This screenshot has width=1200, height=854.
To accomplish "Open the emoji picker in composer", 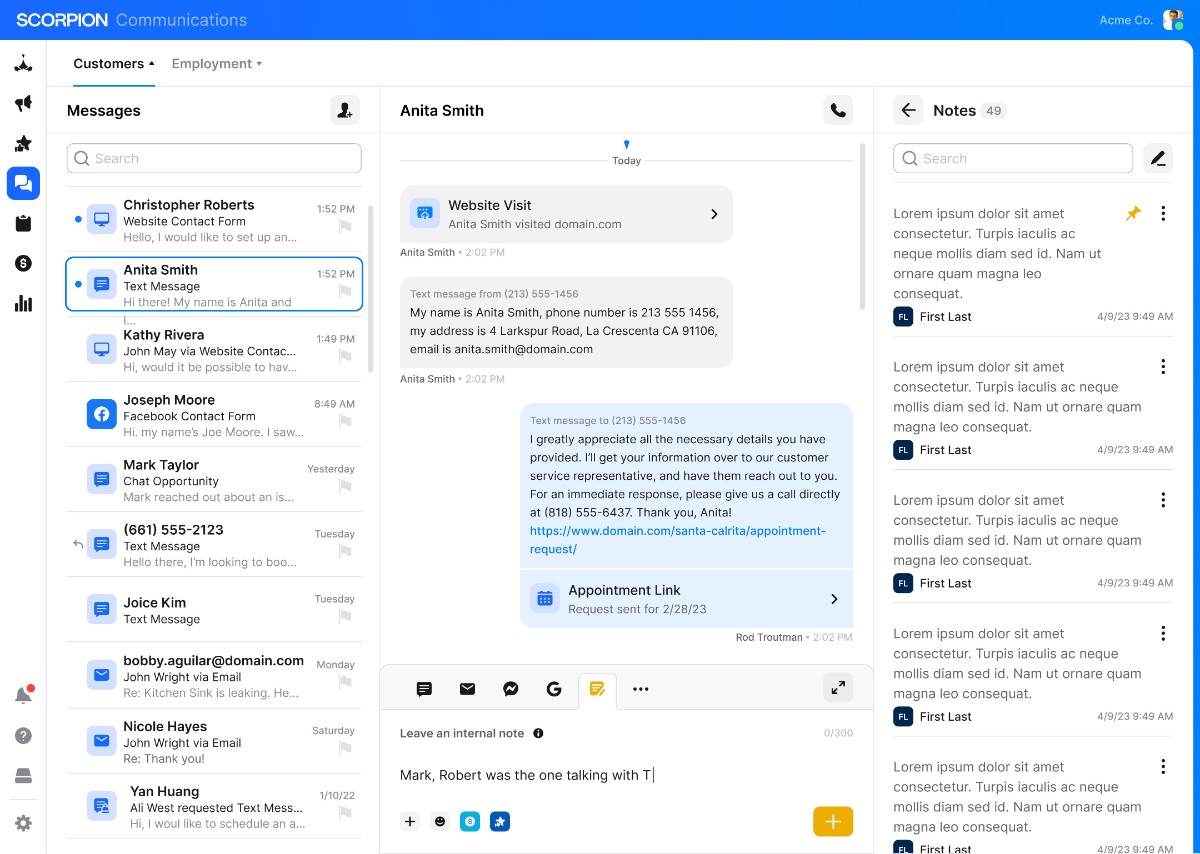I will pyautogui.click(x=440, y=822).
